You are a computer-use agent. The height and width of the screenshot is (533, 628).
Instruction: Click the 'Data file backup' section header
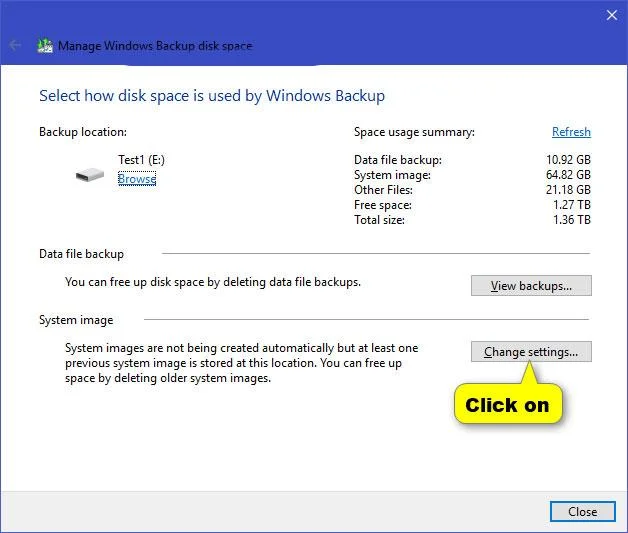pos(81,254)
